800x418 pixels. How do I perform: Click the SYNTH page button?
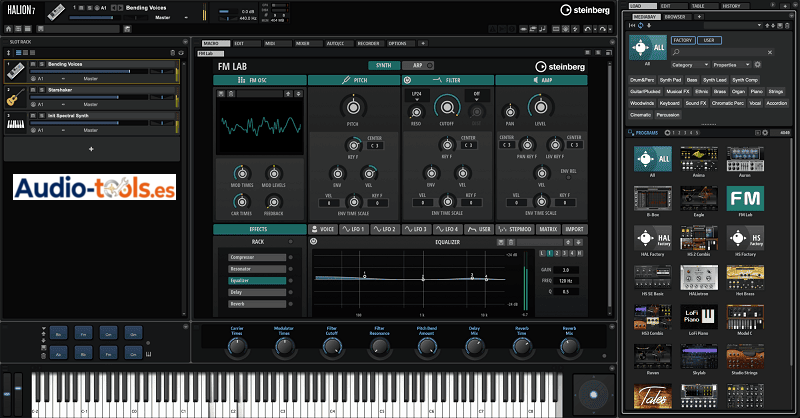pos(384,65)
